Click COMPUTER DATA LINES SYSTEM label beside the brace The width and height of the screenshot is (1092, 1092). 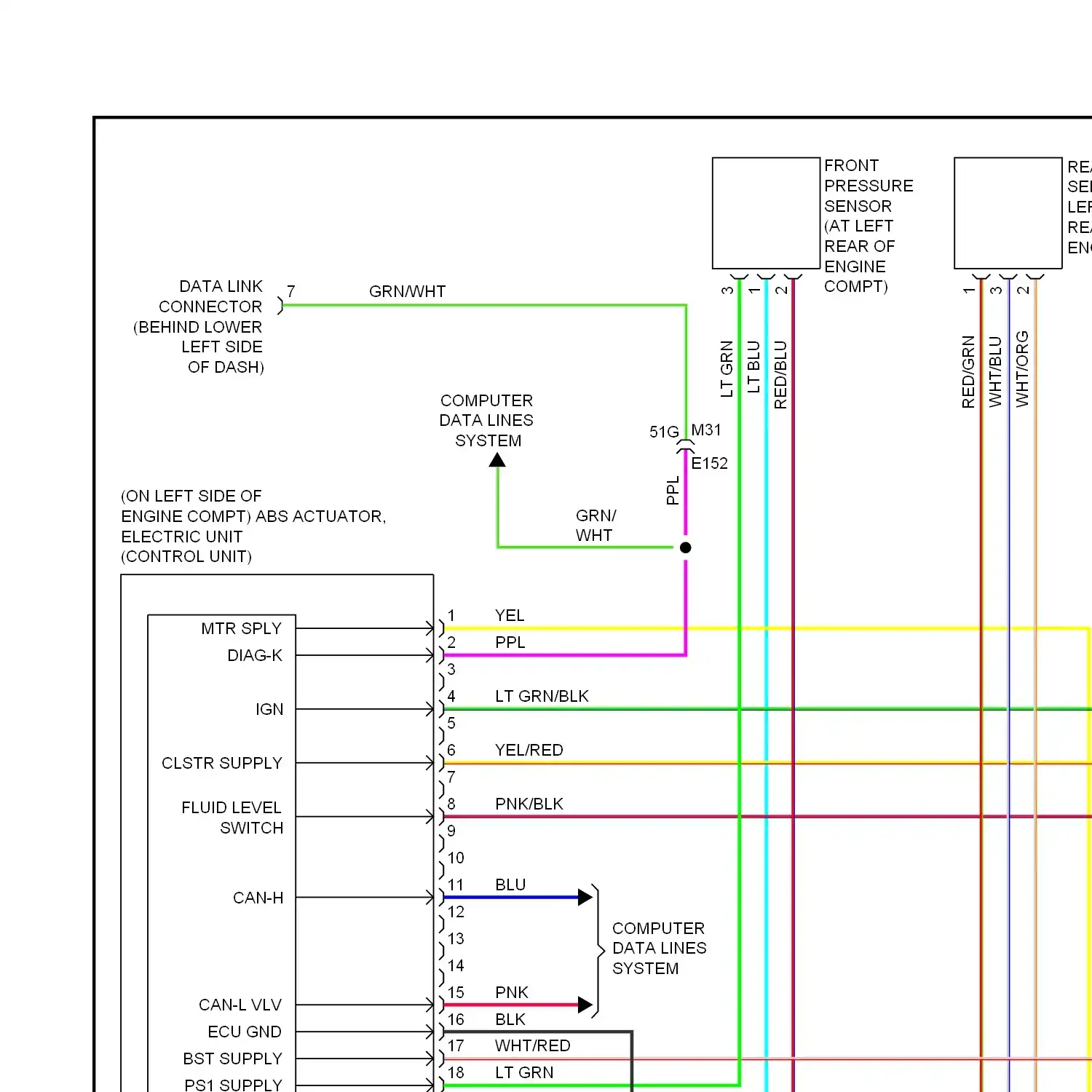(x=659, y=949)
